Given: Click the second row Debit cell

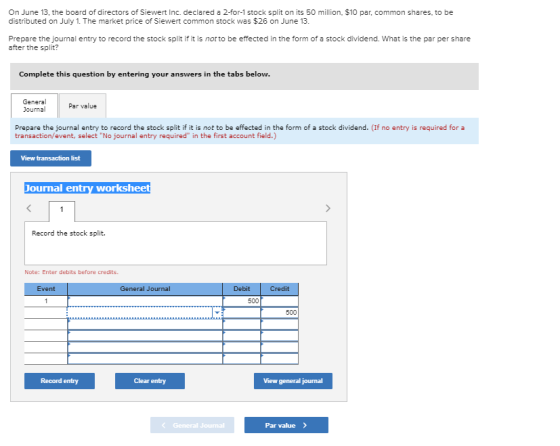Looking at the screenshot, I should [241, 313].
